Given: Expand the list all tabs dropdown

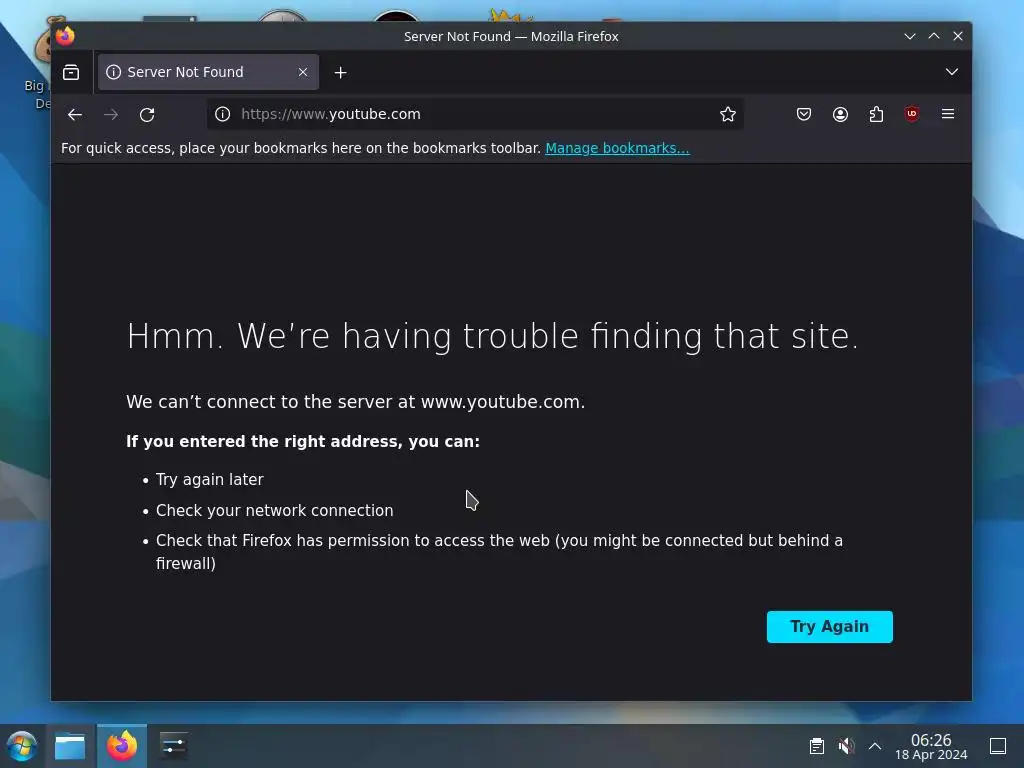Looking at the screenshot, I should pos(952,72).
